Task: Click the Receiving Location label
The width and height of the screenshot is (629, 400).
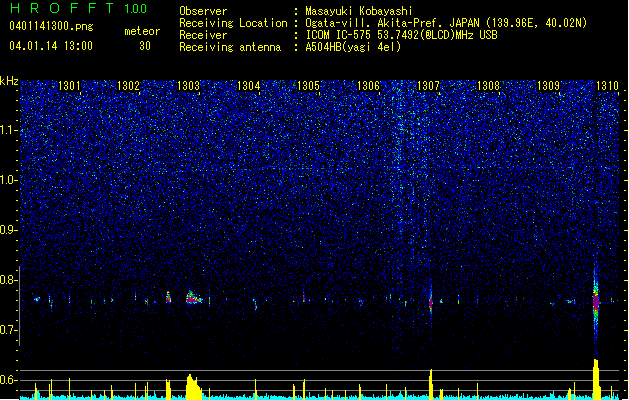Action: click(x=233, y=23)
